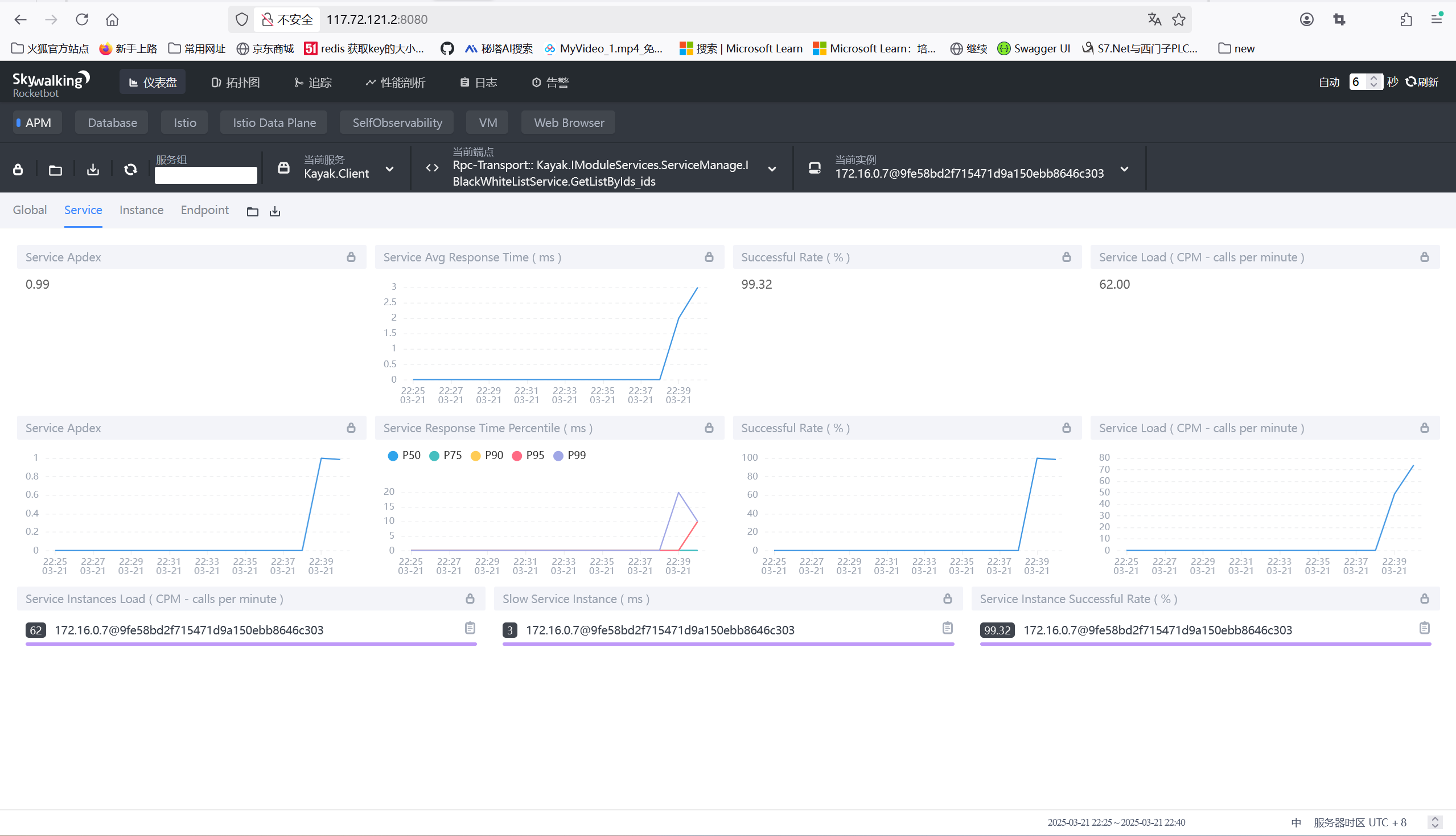Click the 服务组 service group input field
This screenshot has width=1456, height=836.
point(205,175)
